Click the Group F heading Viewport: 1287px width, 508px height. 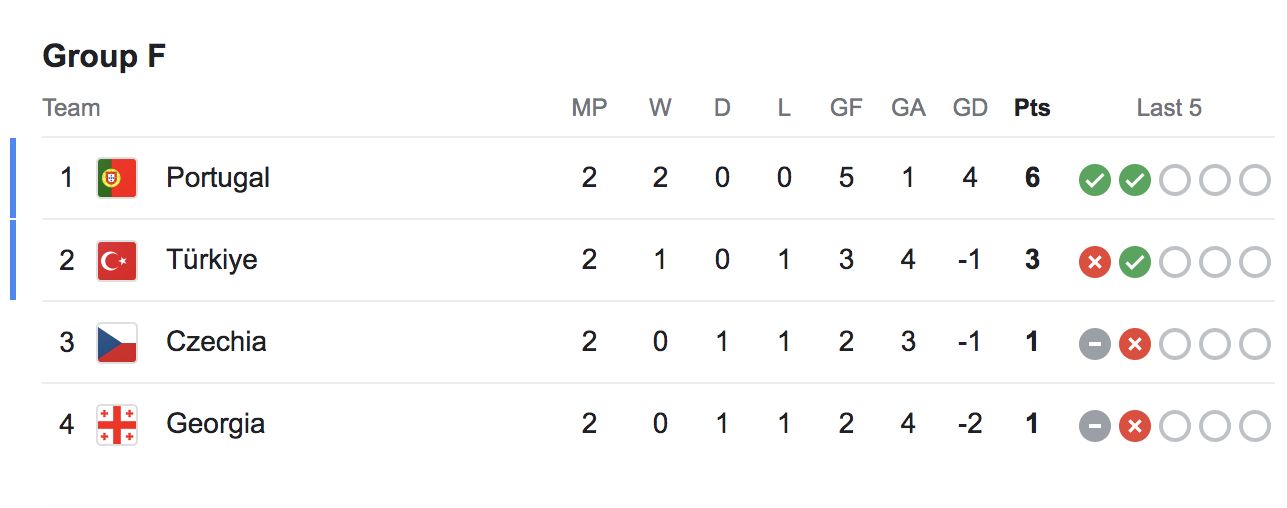[x=104, y=56]
